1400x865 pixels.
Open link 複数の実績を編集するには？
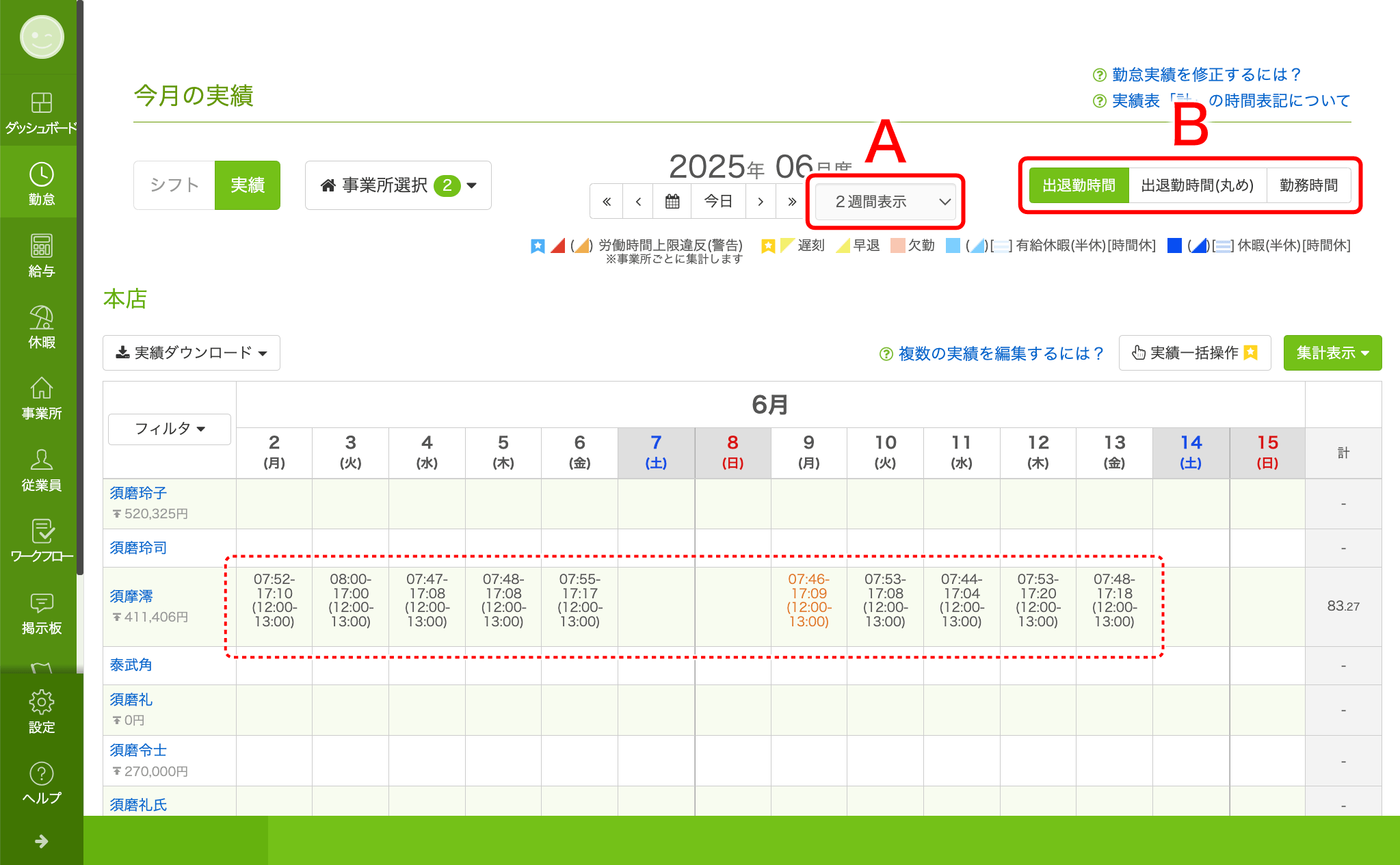[1001, 354]
